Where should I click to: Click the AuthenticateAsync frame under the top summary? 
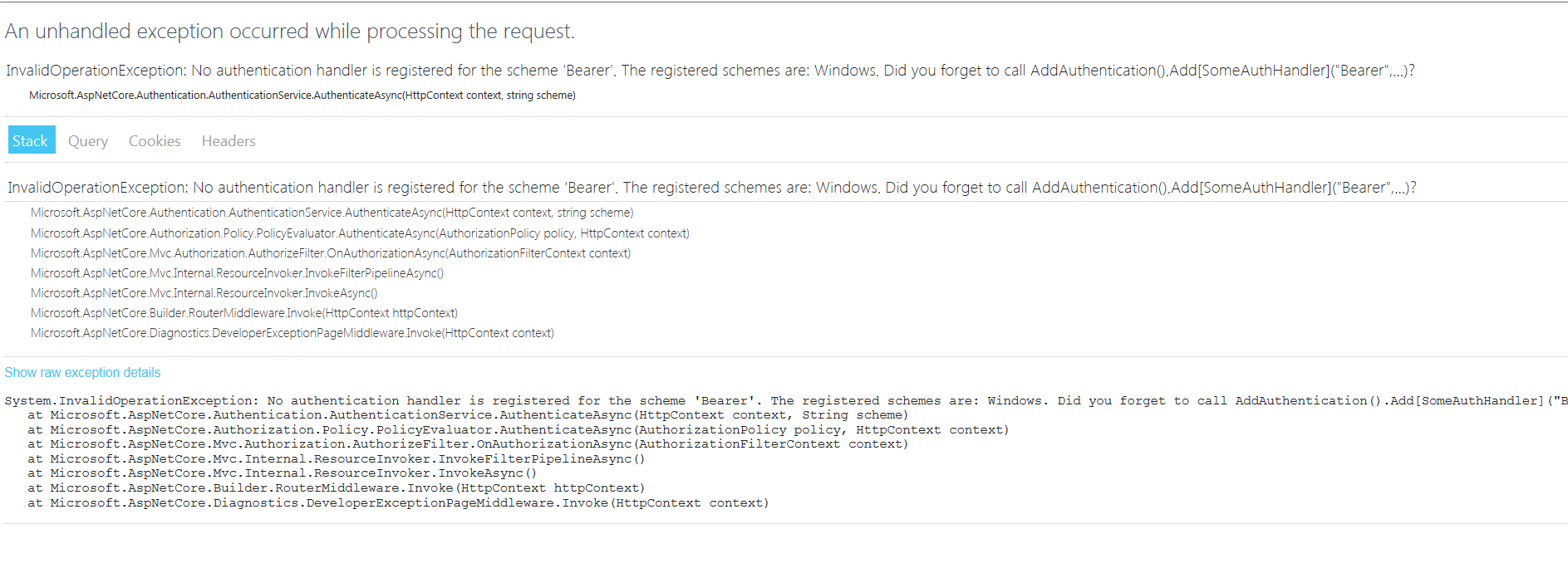click(x=302, y=96)
